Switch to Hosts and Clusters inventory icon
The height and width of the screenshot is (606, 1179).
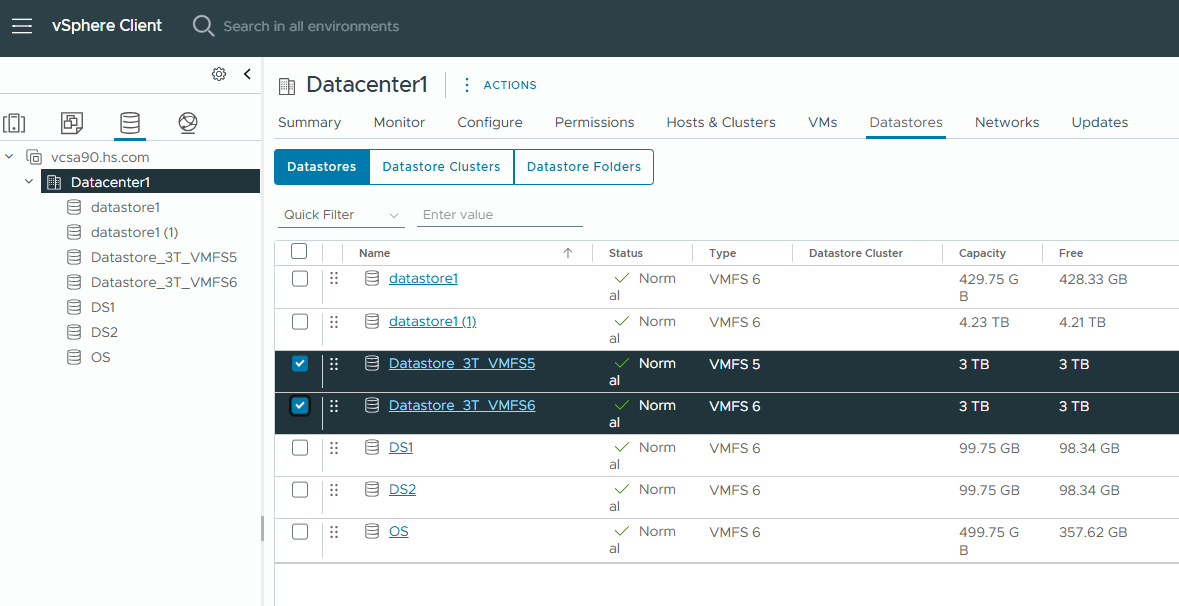(x=14, y=123)
